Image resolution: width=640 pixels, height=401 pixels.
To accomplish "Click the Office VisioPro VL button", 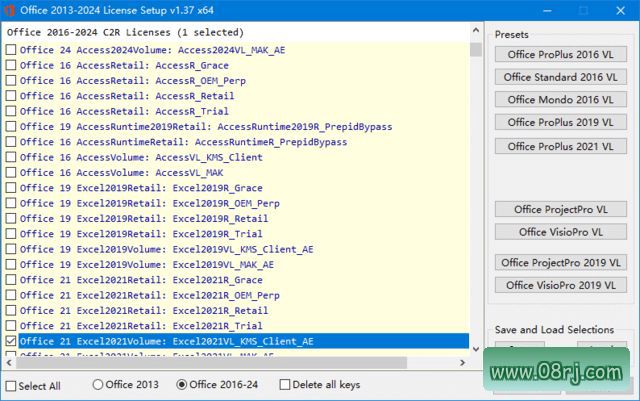I will coord(561,232).
